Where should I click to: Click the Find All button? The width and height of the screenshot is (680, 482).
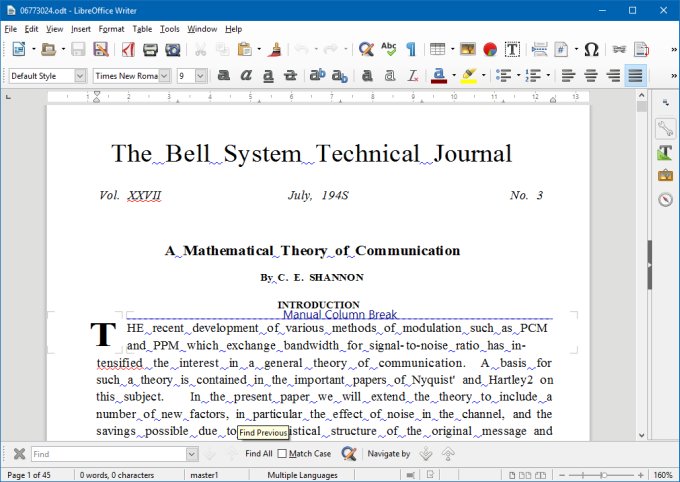click(x=259, y=454)
